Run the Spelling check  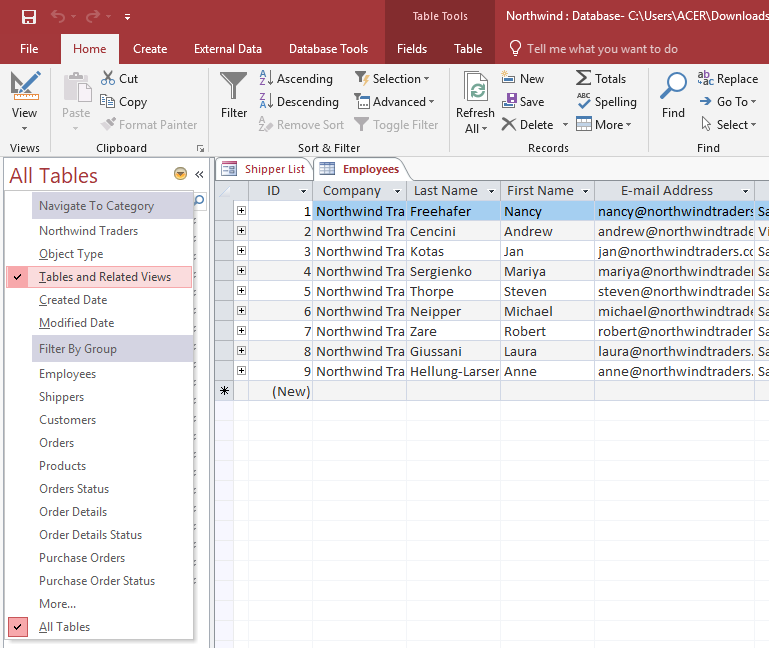click(x=606, y=101)
